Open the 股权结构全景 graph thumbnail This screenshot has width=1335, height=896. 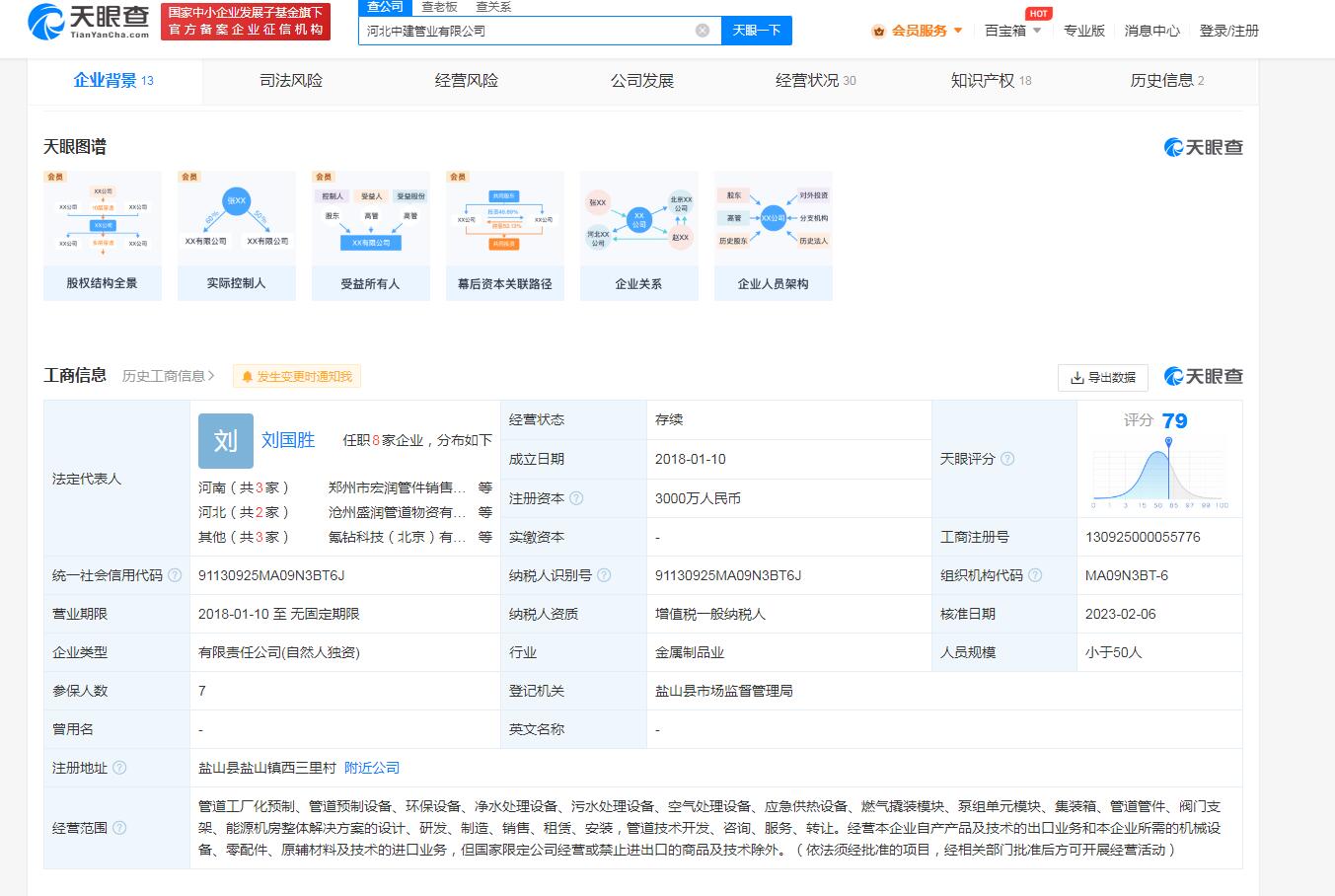[x=103, y=236]
